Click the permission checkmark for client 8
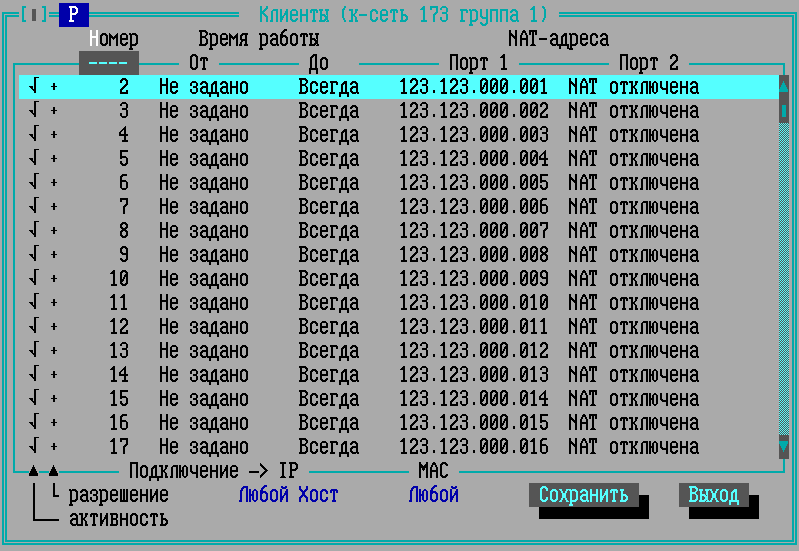 pos(34,231)
